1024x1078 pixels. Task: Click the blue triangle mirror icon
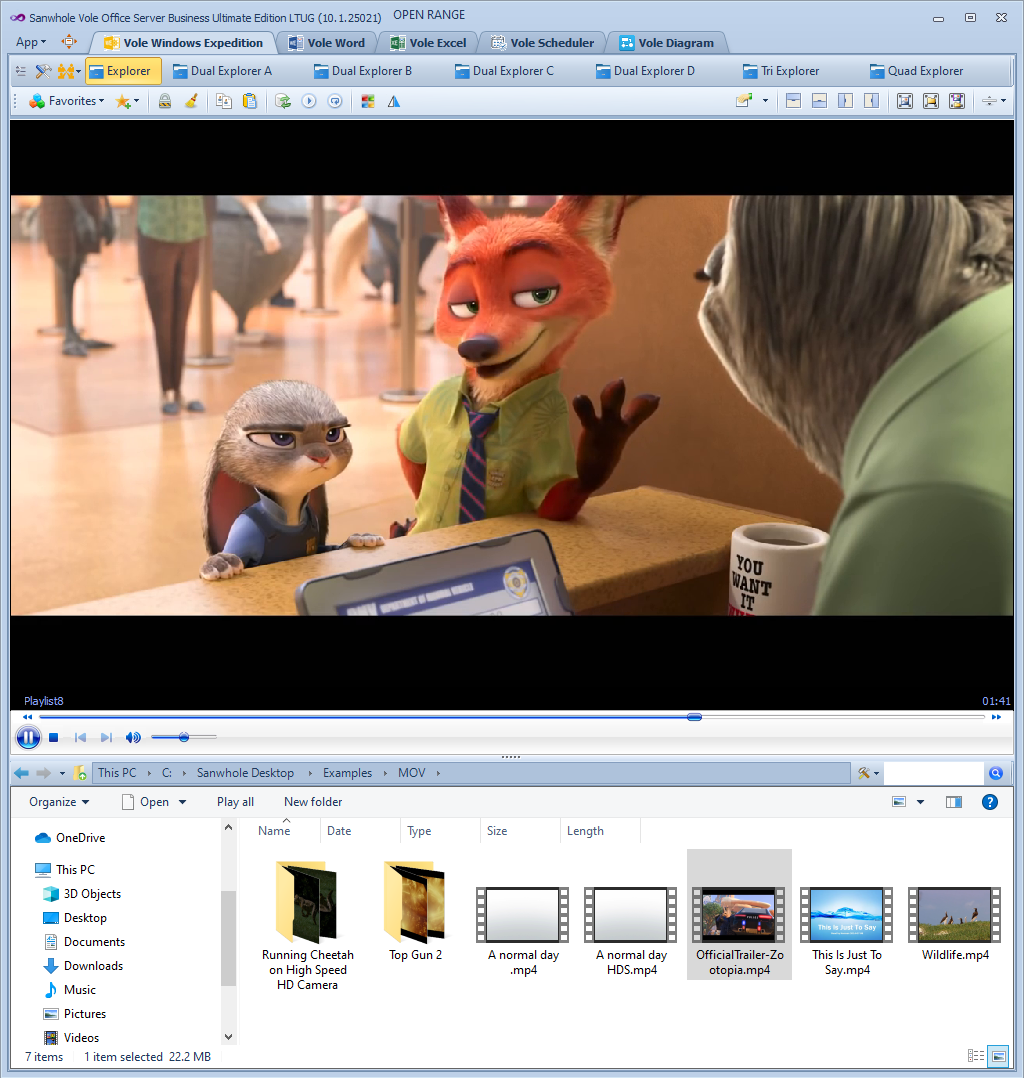[393, 101]
